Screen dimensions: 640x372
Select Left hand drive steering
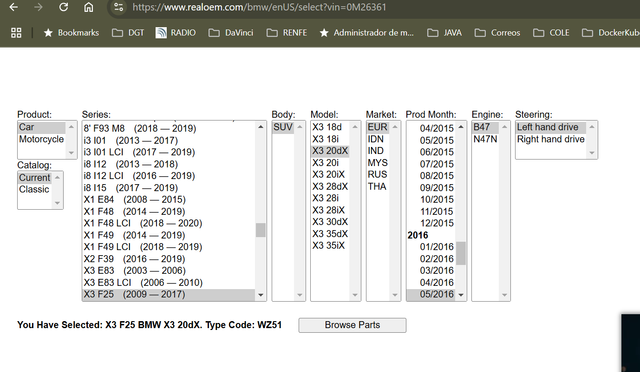tap(551, 127)
